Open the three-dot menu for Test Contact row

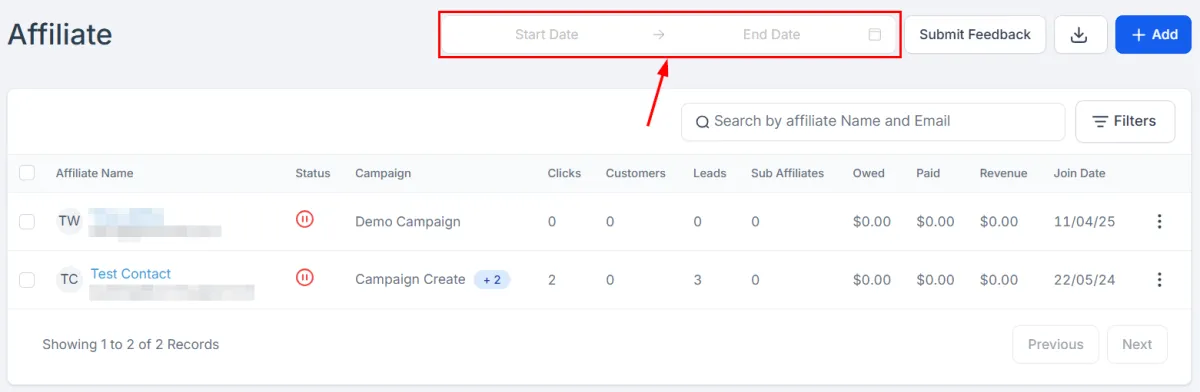click(x=1159, y=280)
